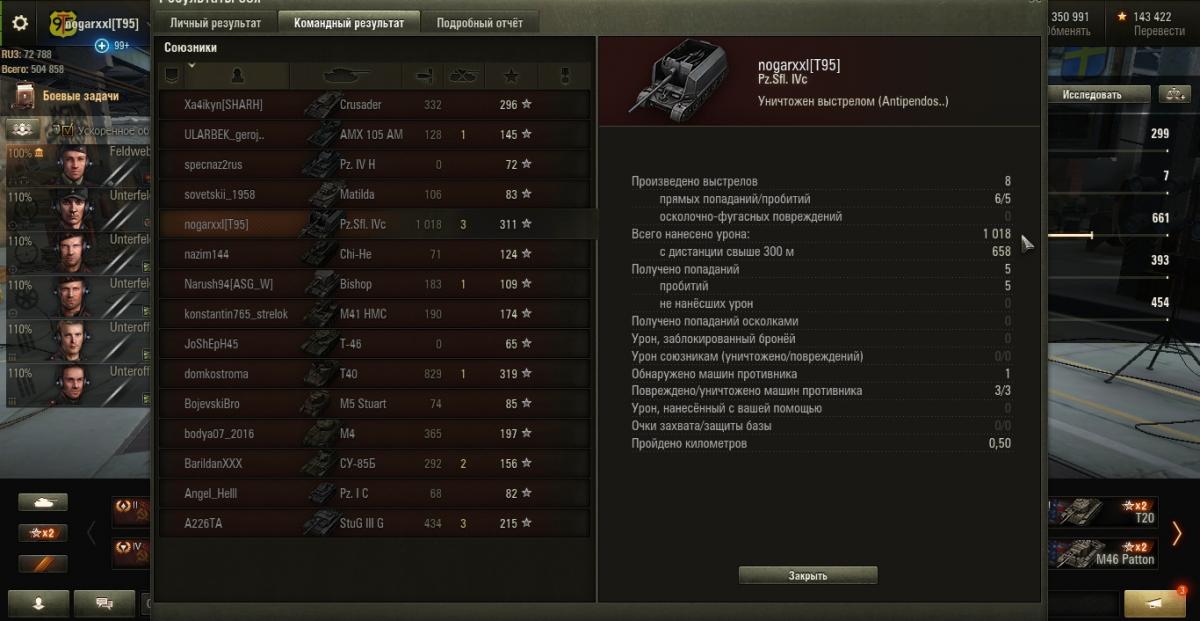Toggle the x2 bonus star filter
This screenshot has width=1200, height=621.
click(43, 533)
